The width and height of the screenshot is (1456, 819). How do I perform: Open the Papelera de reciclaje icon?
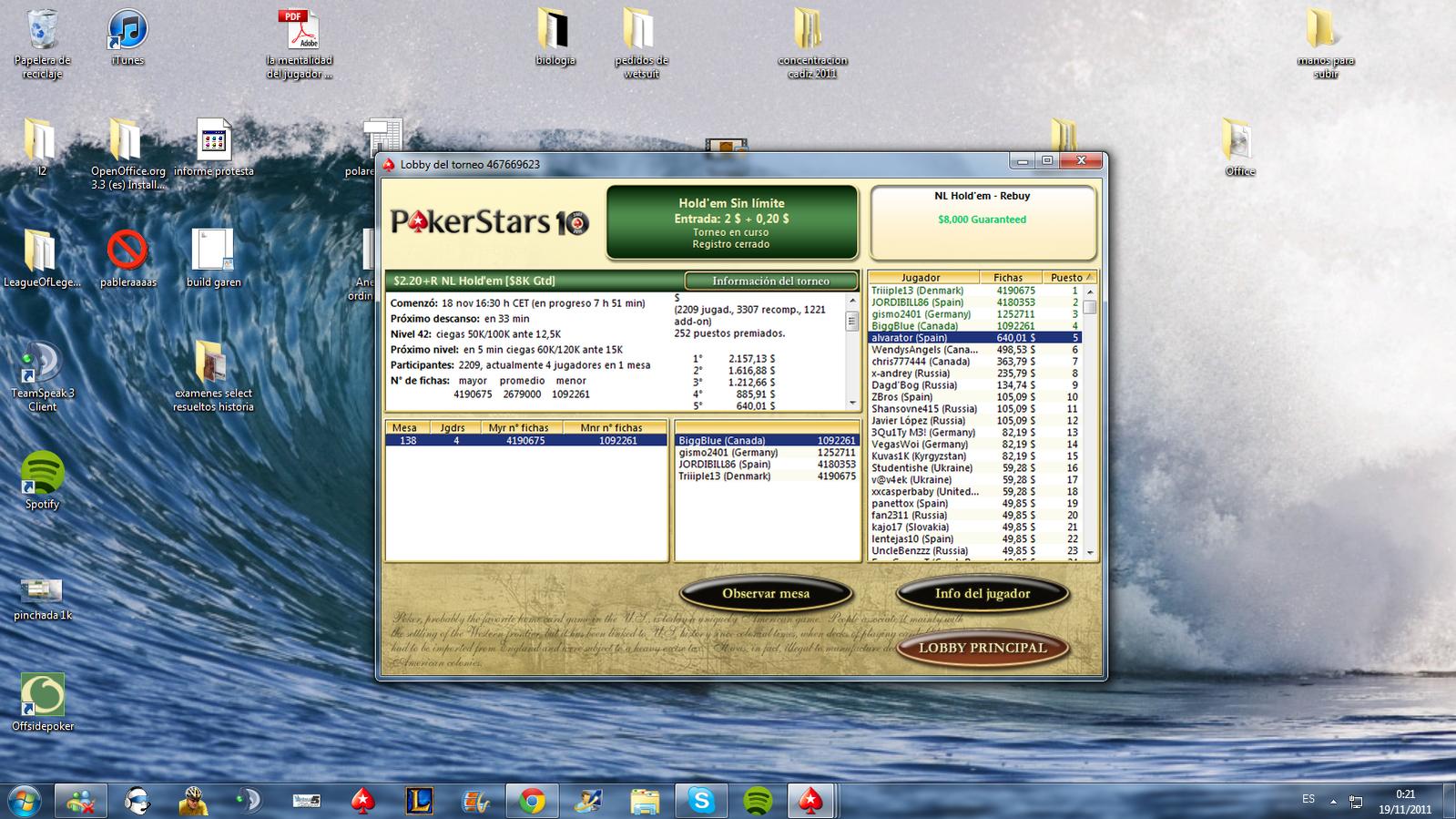[42, 44]
